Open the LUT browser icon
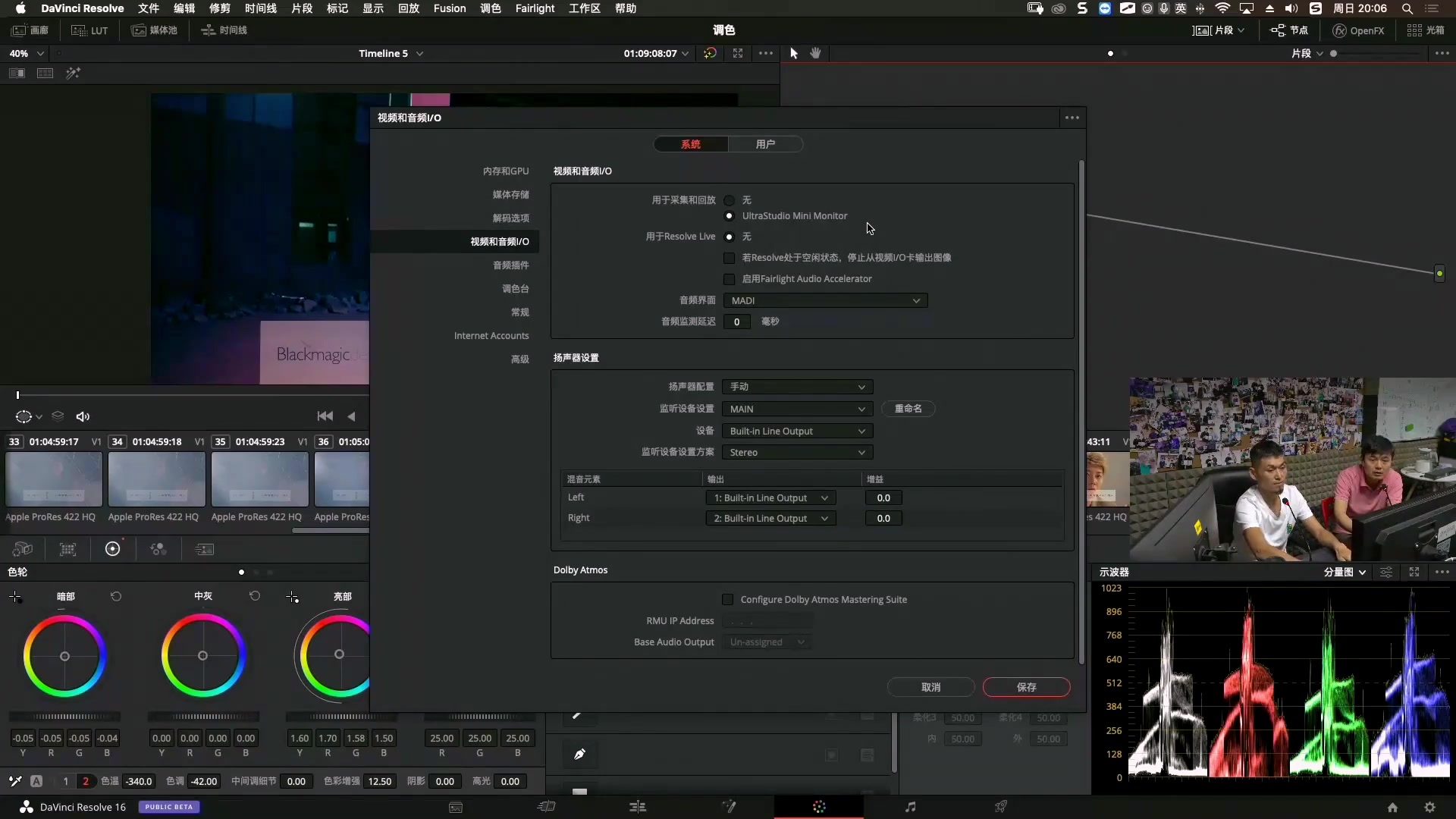The width and height of the screenshot is (1456, 819). pos(89,30)
